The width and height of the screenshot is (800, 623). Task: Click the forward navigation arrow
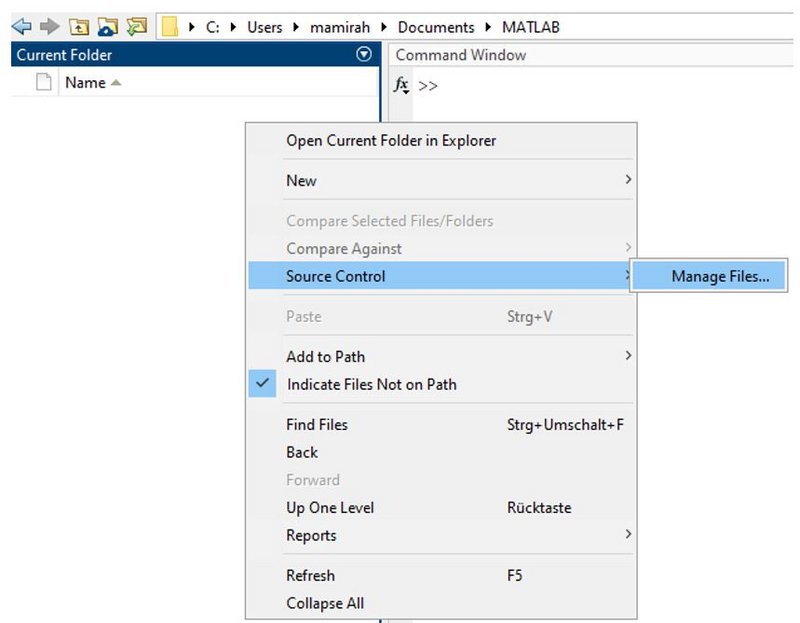pos(49,27)
